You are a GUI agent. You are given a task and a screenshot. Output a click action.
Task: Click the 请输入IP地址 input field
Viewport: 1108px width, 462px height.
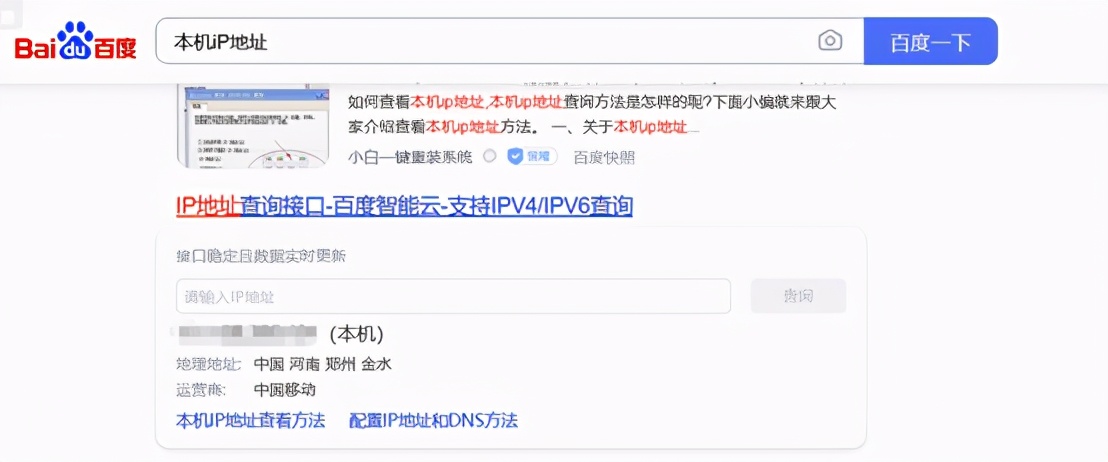pos(453,296)
